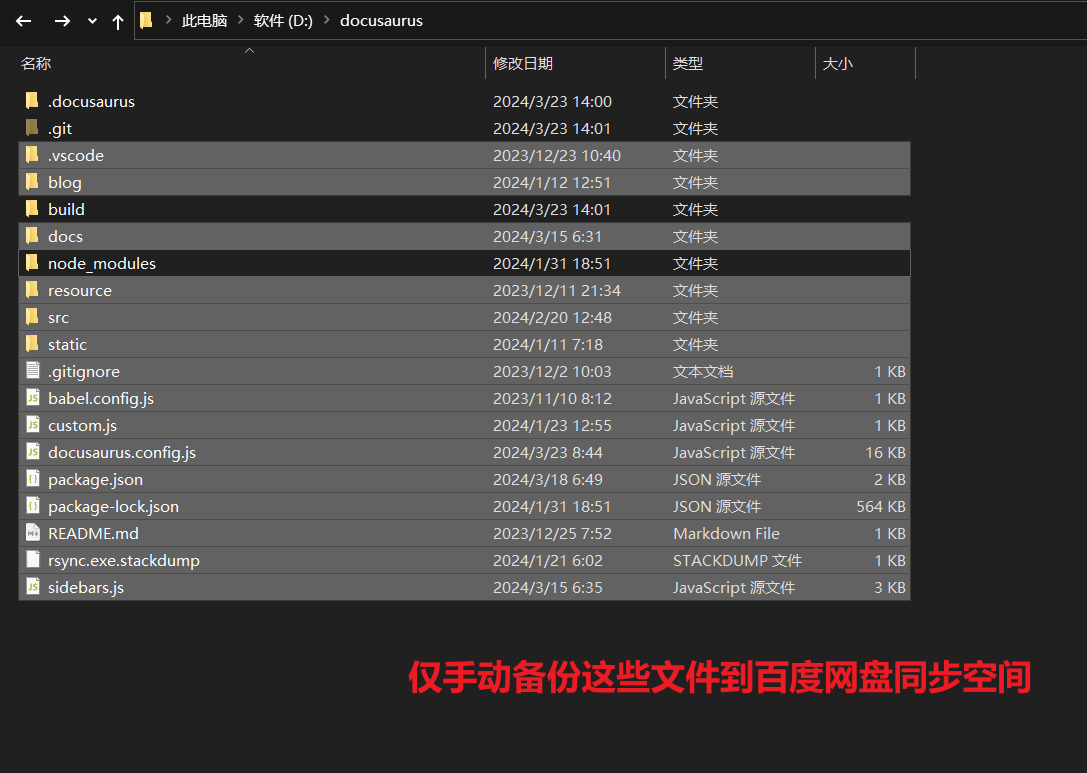This screenshot has width=1087, height=773.
Task: Sort by 类型 column header
Action: coord(688,64)
